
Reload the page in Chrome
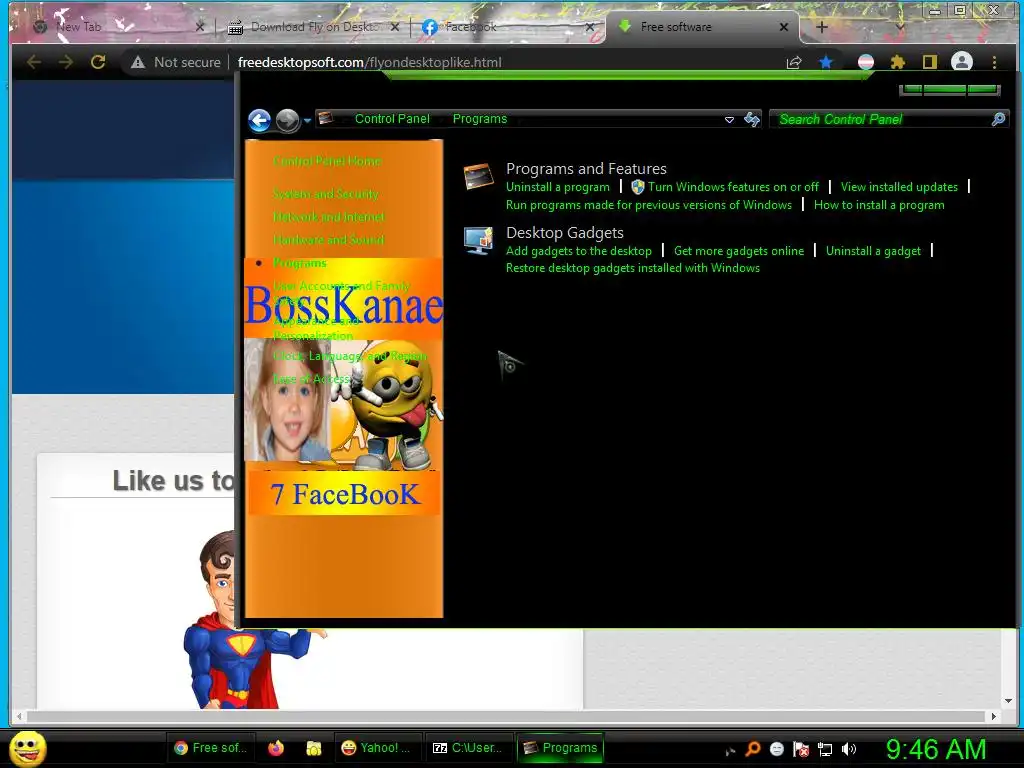98,62
